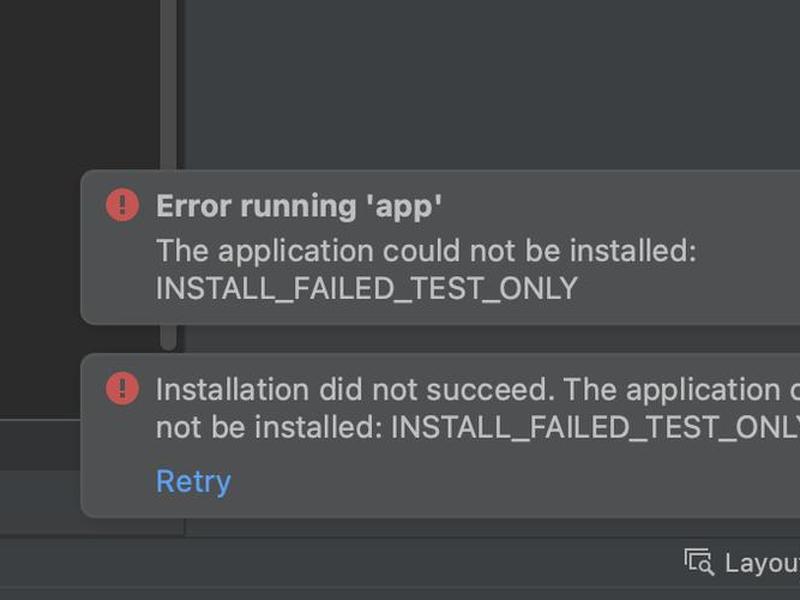Click the vertical scrollbar thumb above the notifications
Viewport: 800px width, 600px height.
169,84
